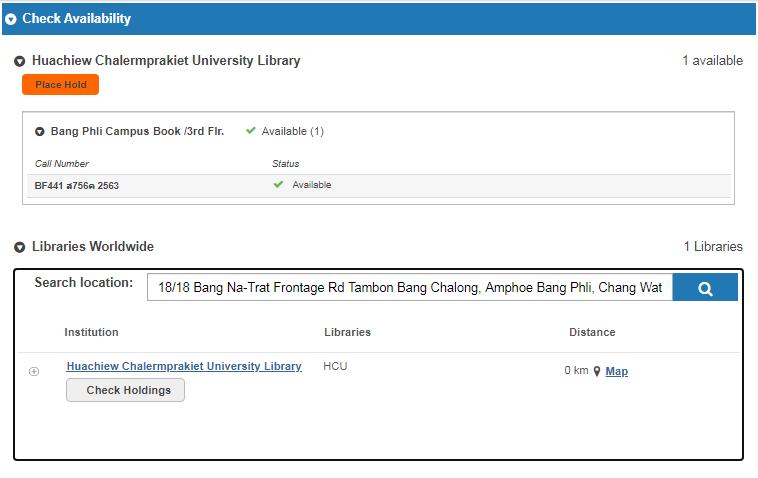Viewport: 758px width, 478px height.
Task: Click the orange Place Hold button
Action: (x=60, y=85)
